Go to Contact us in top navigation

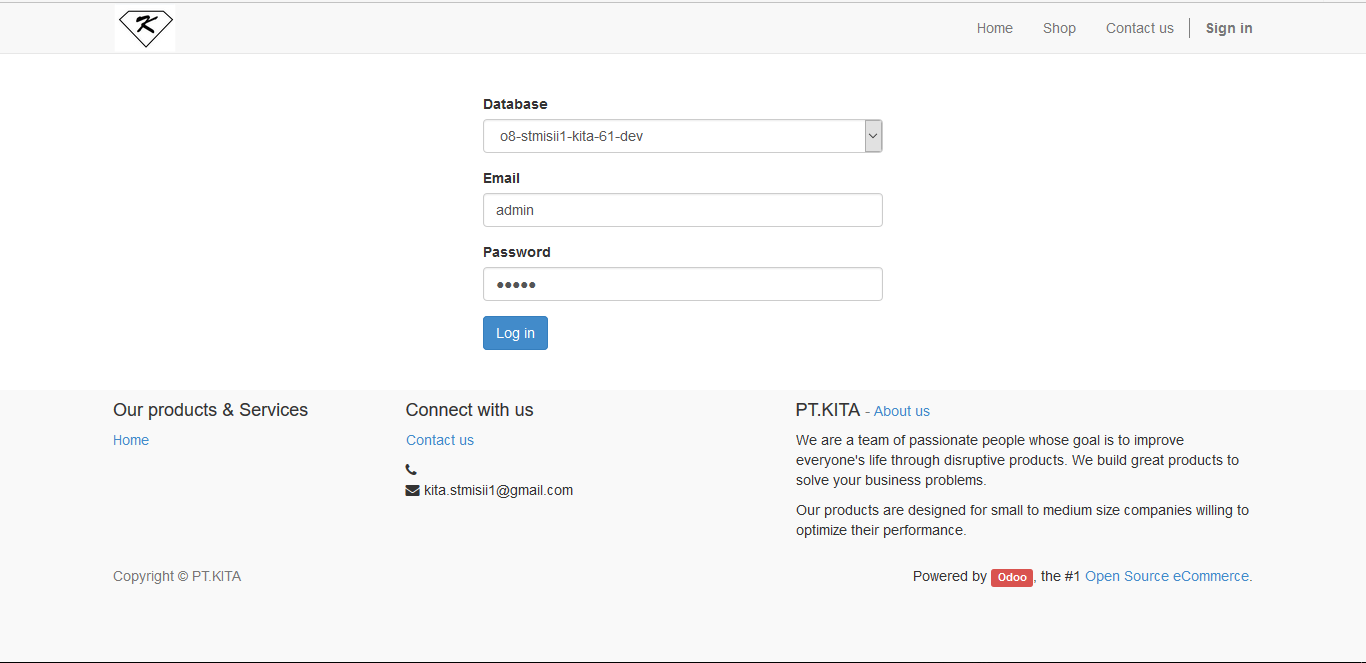[x=1139, y=28]
